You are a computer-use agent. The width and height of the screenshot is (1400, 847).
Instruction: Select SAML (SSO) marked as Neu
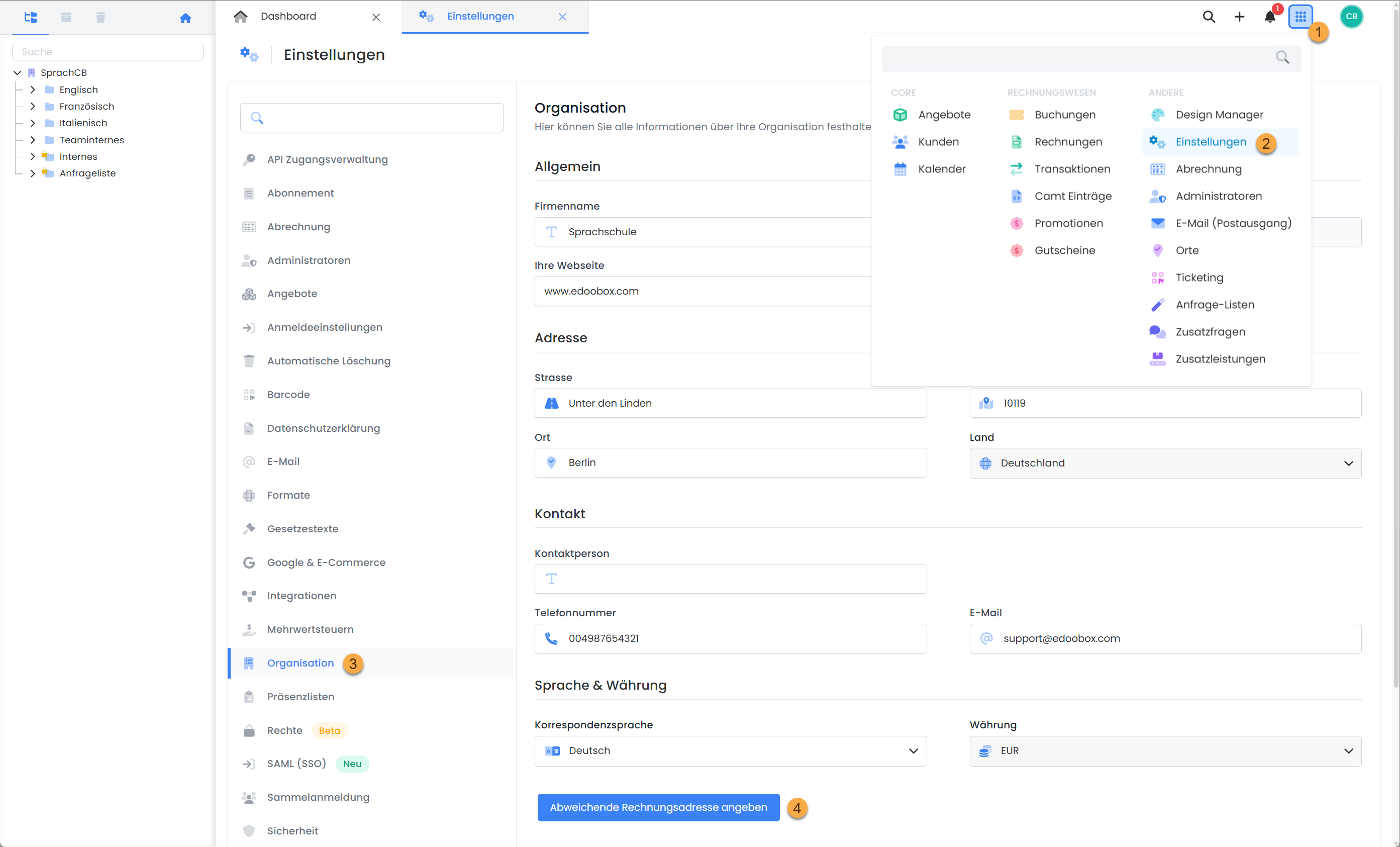pyautogui.click(x=296, y=764)
